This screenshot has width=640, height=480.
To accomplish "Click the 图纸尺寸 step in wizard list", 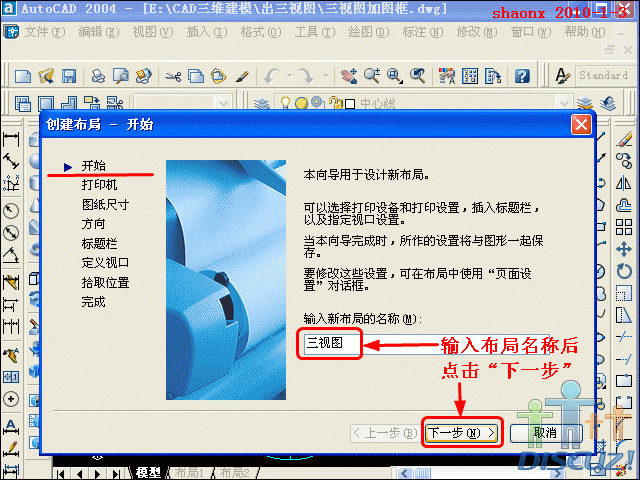I will 105,204.
